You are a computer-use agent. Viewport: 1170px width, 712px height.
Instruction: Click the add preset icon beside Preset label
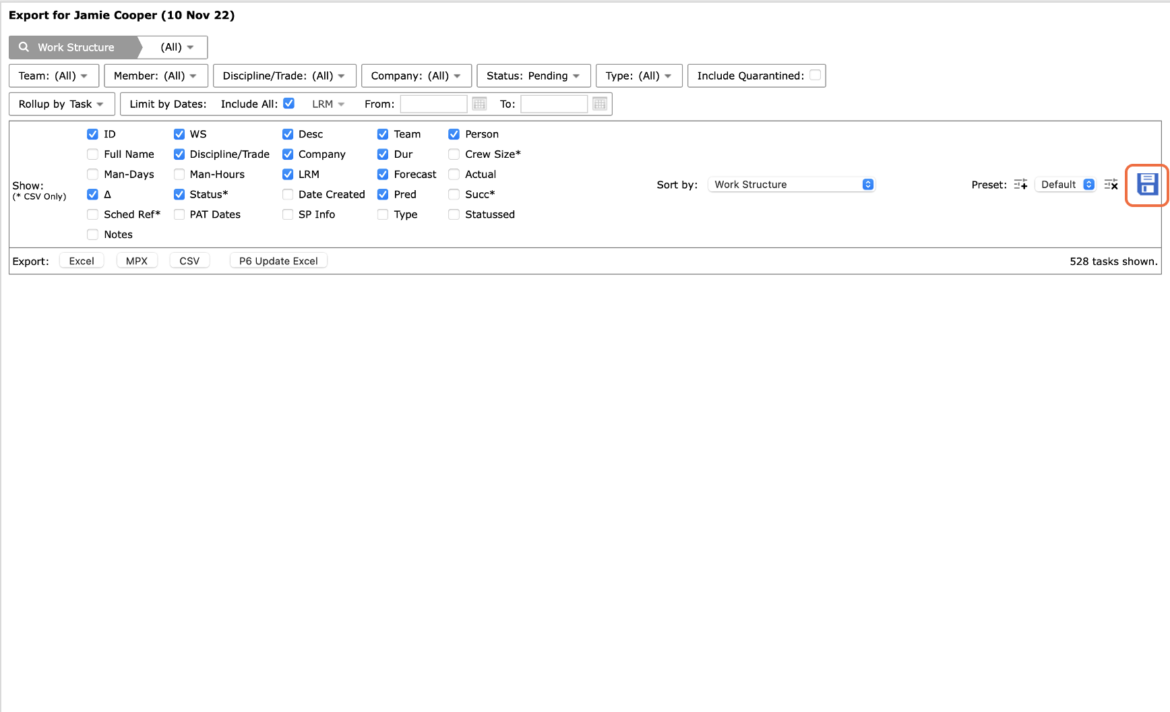tap(1020, 184)
